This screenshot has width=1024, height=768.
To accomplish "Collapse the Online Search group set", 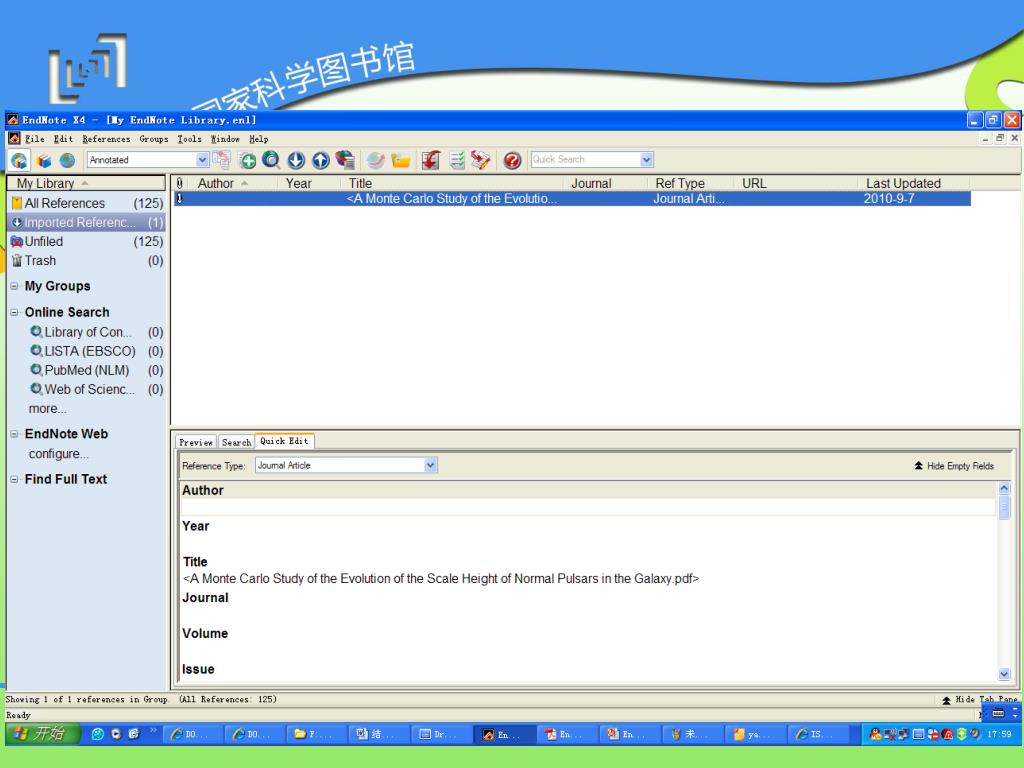I will [14, 312].
